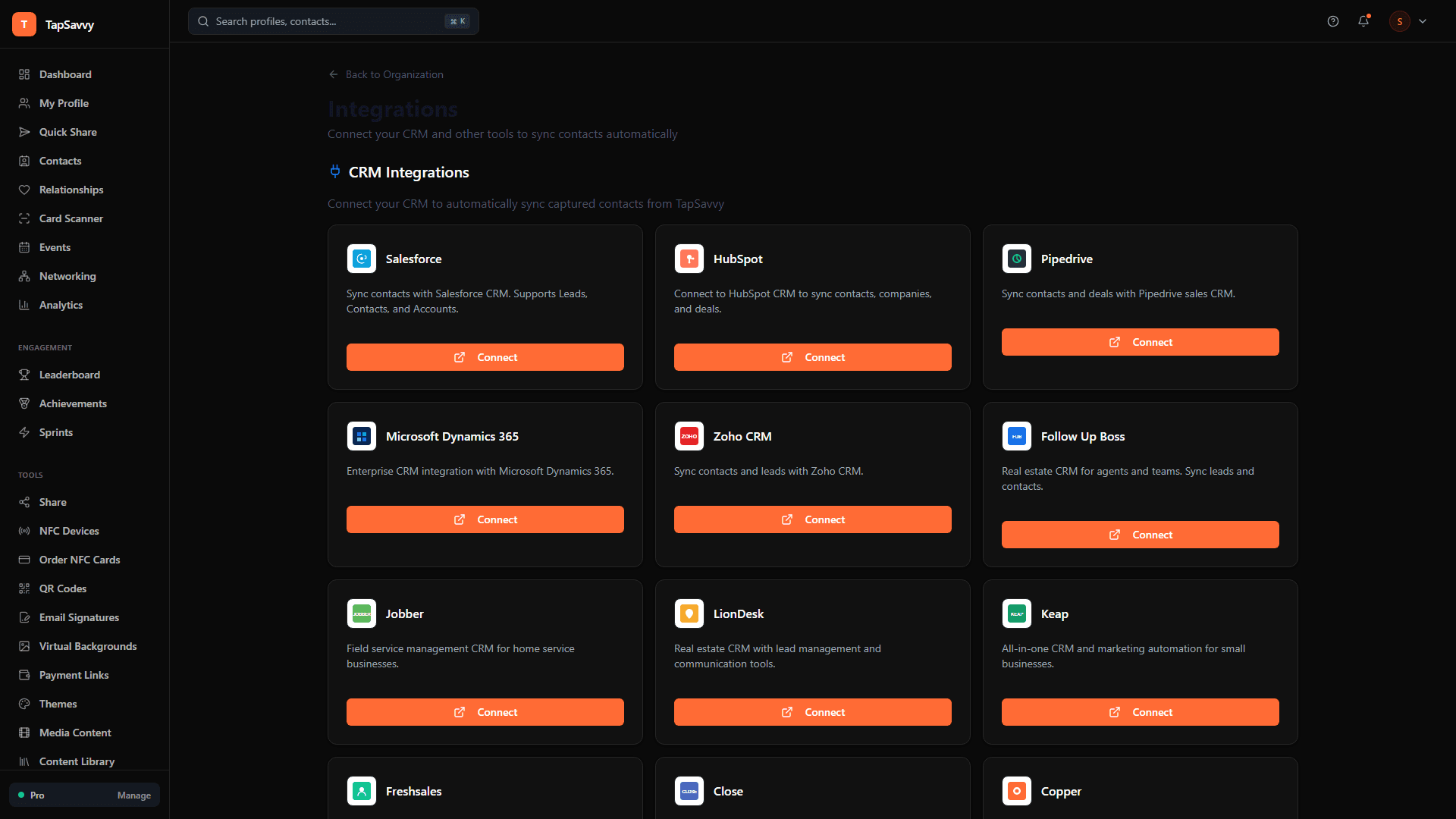Screen dimensions: 1456x819
Task: Open the help question mark icon
Action: [1333, 21]
